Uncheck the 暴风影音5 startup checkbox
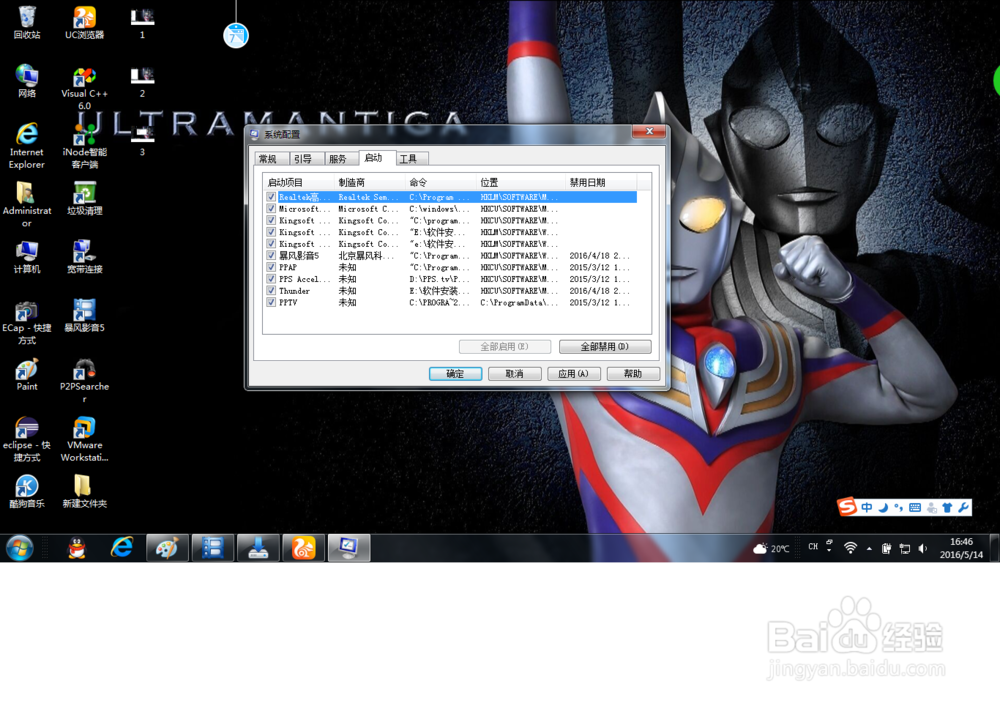The image size is (1000, 703). tap(271, 256)
